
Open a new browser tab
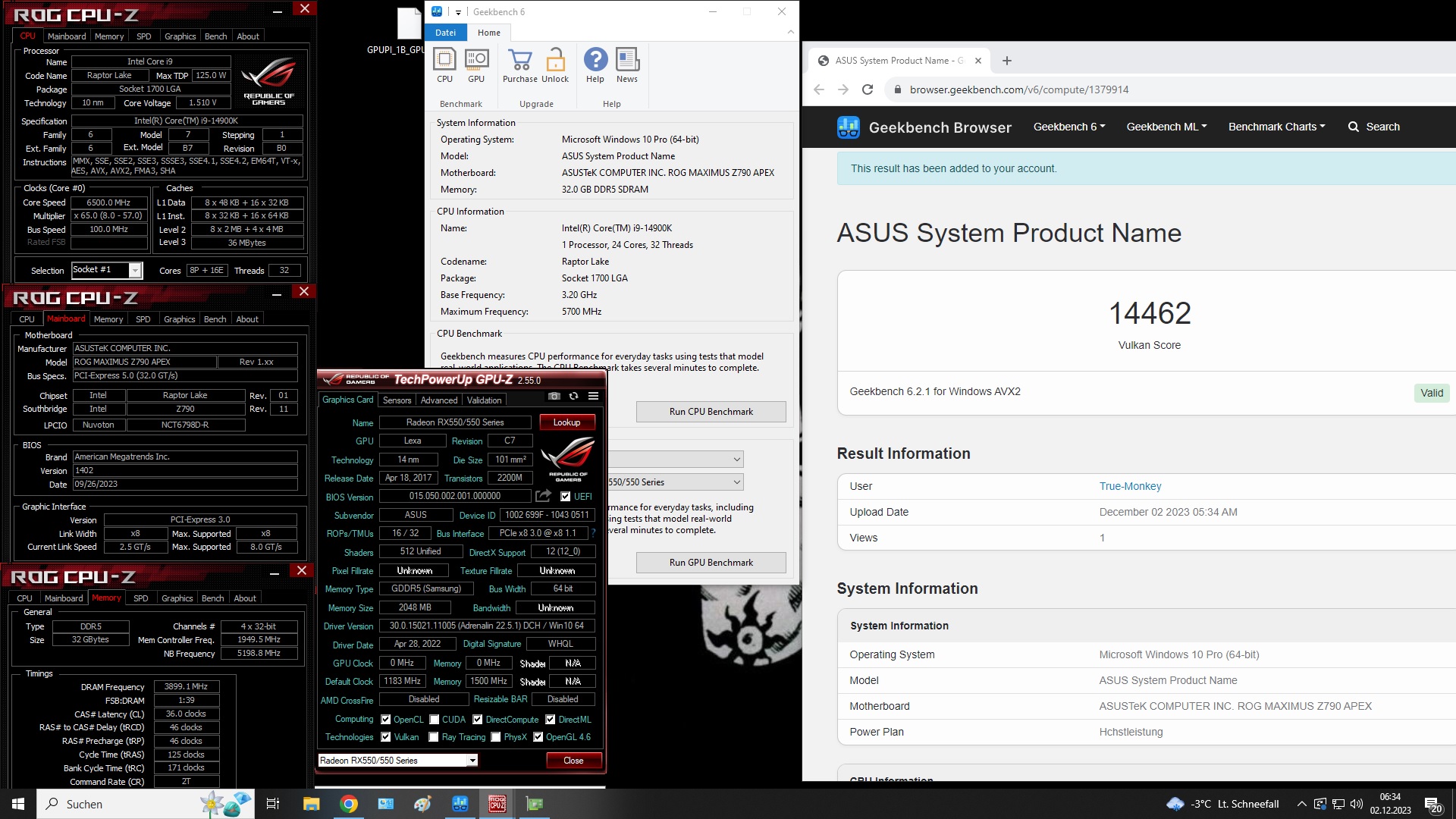click(x=1007, y=61)
